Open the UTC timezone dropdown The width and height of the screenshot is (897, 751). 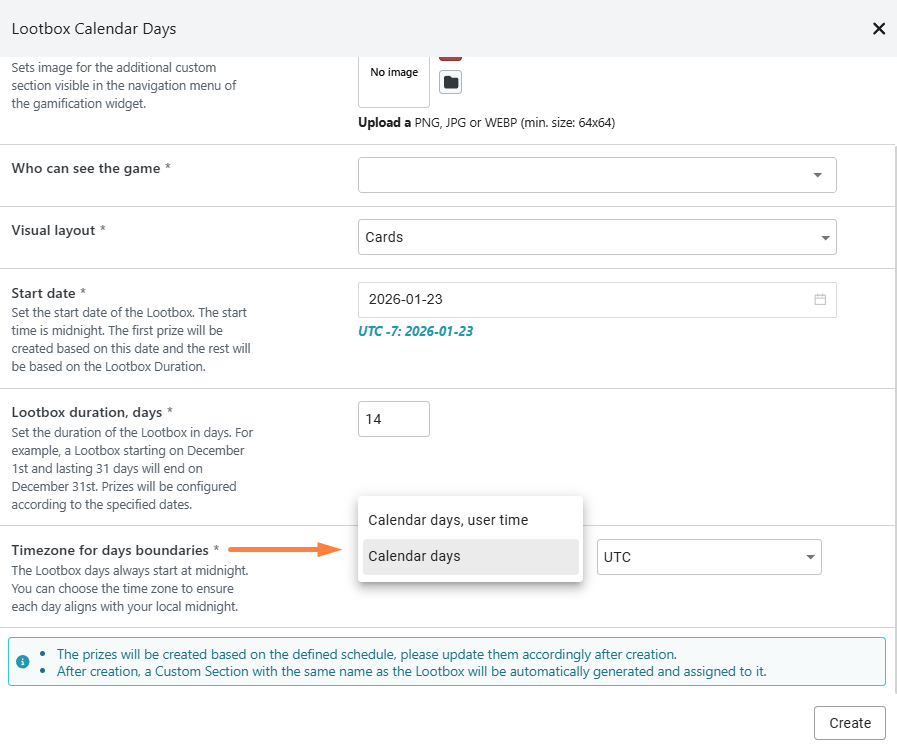pyautogui.click(x=708, y=557)
